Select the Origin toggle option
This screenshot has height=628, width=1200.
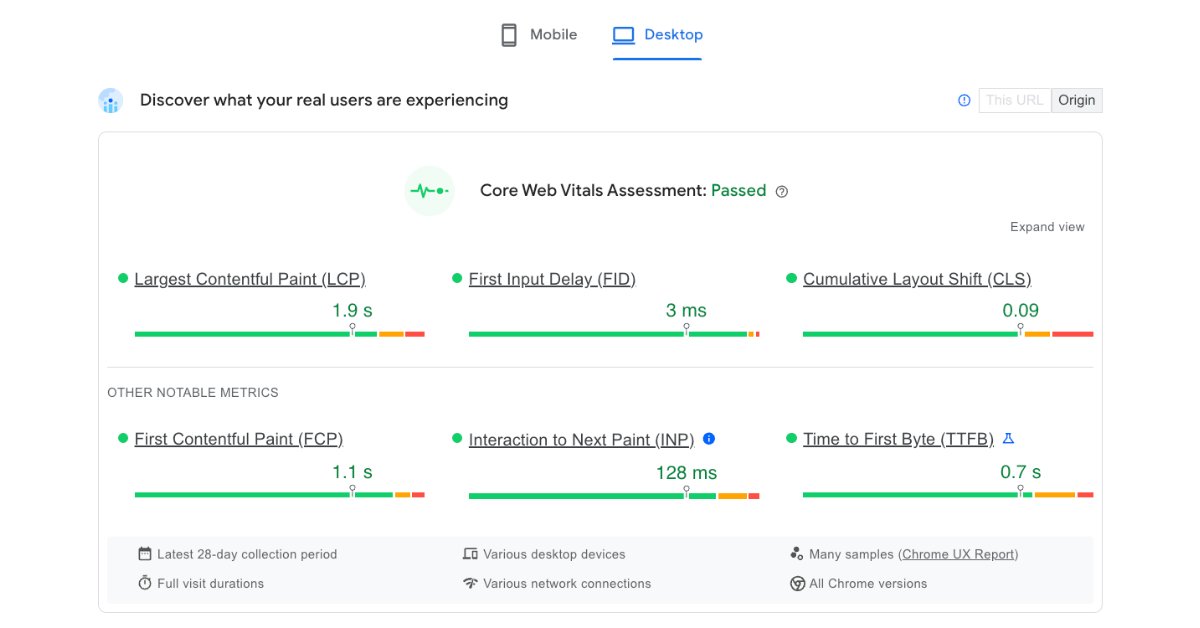coord(1077,100)
